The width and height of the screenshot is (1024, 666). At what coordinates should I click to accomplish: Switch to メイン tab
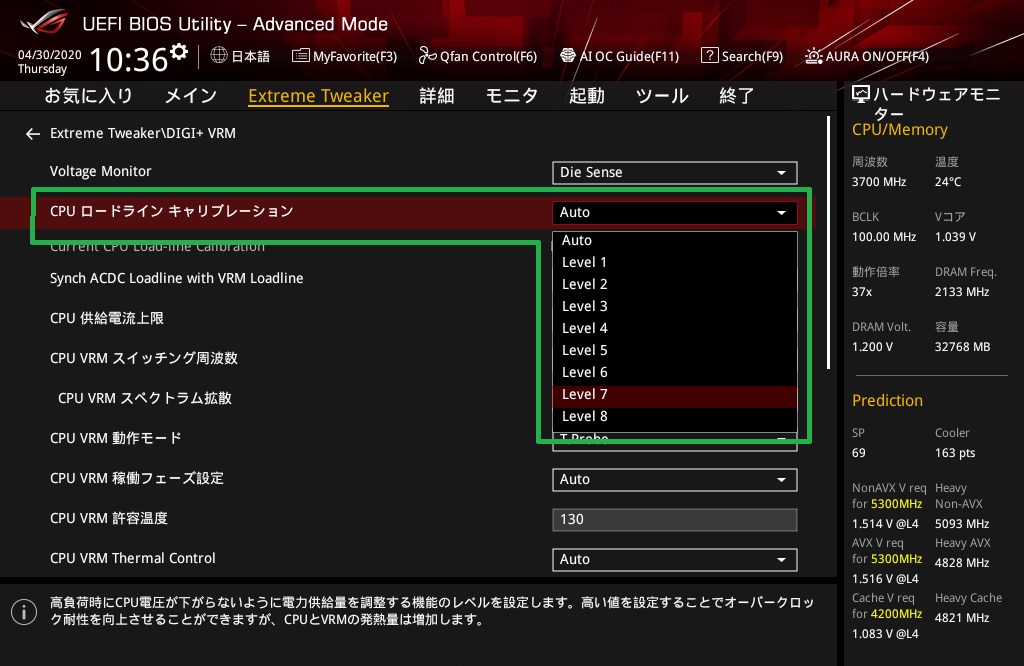[190, 96]
